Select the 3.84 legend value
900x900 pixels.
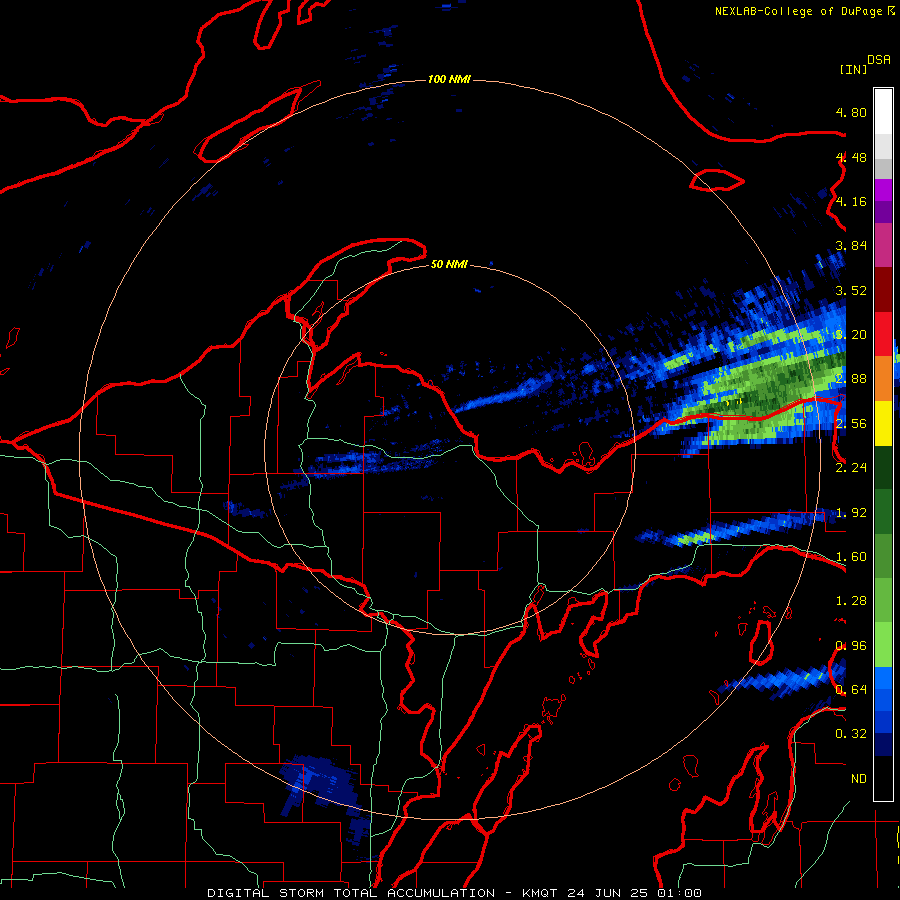[x=851, y=246]
